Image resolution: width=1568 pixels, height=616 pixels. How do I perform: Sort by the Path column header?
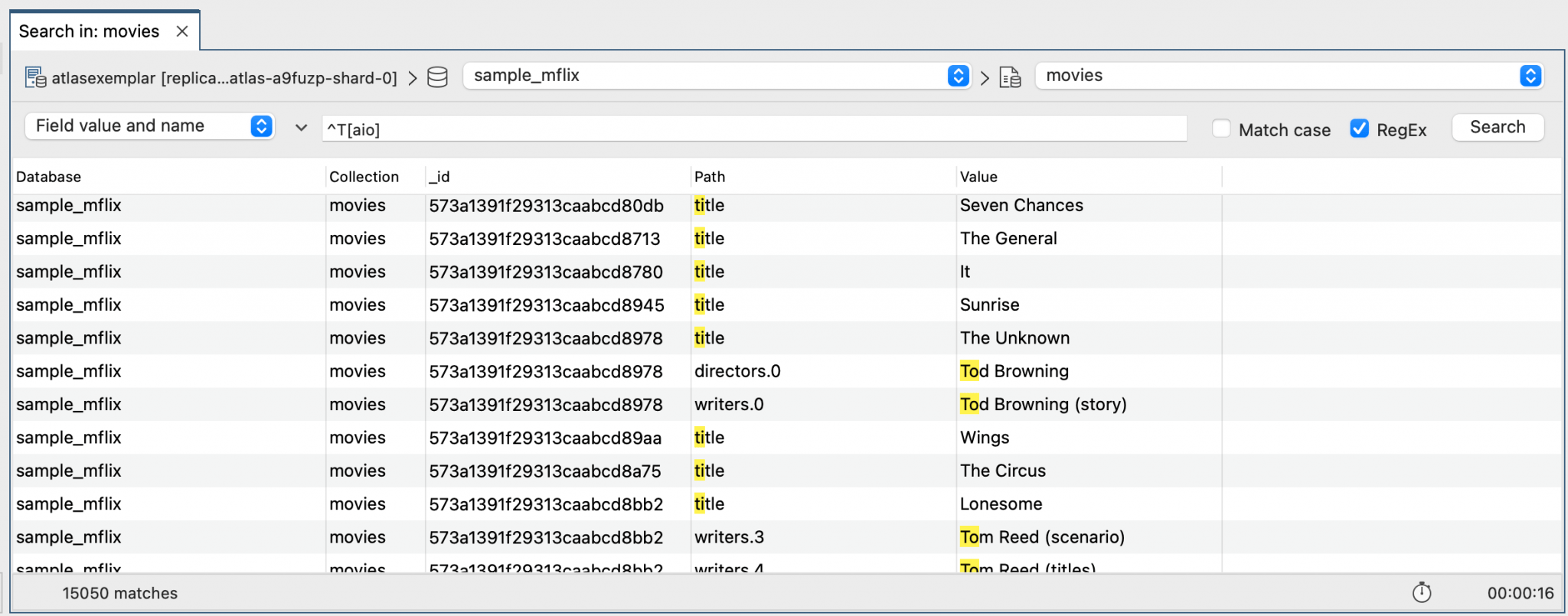(x=709, y=177)
